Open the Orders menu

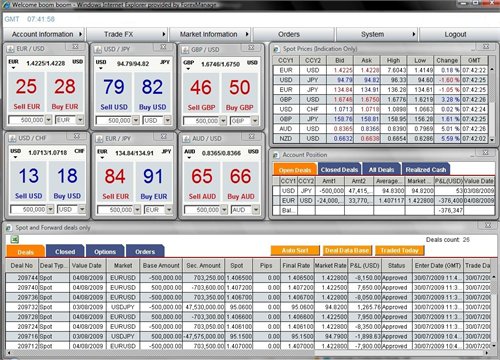coord(294,34)
